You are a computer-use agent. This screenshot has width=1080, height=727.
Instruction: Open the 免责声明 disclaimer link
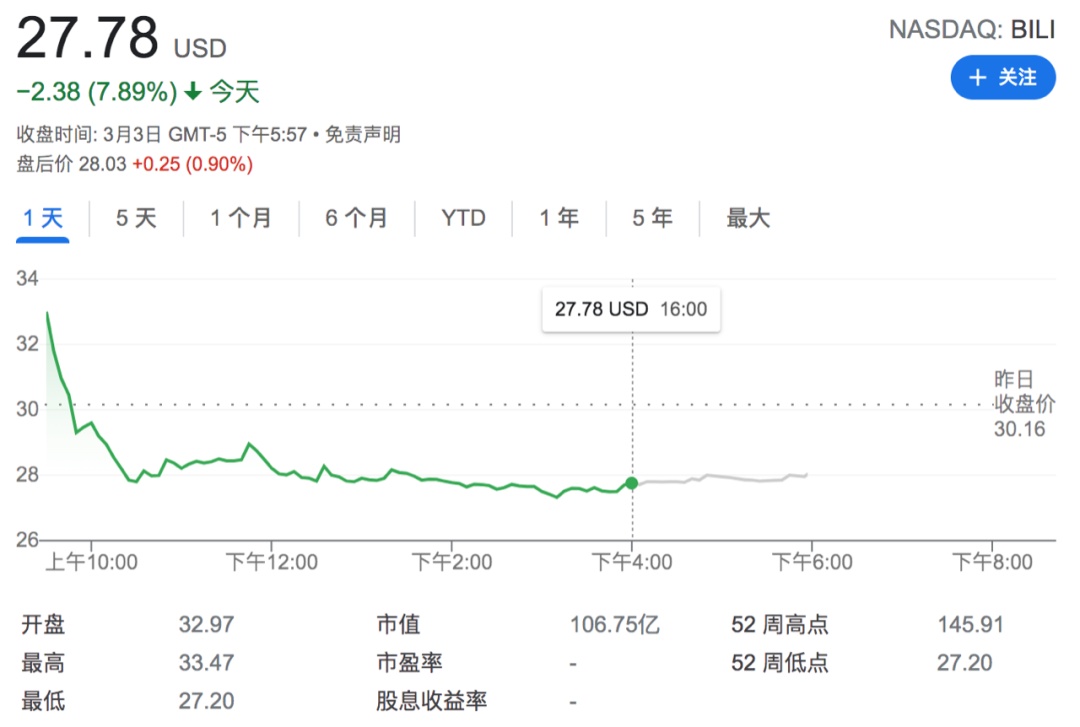tap(363, 134)
